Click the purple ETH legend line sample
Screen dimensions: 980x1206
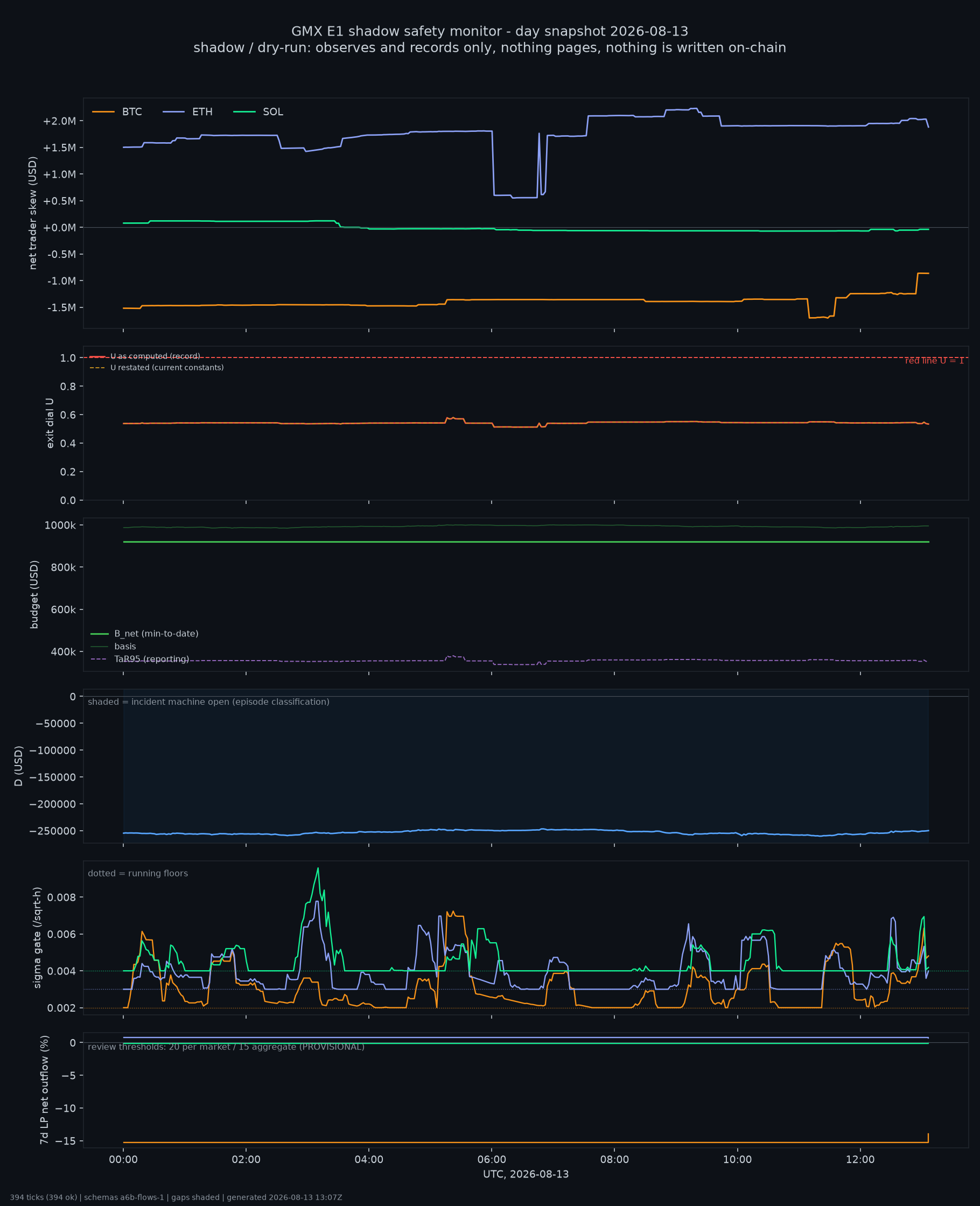174,112
